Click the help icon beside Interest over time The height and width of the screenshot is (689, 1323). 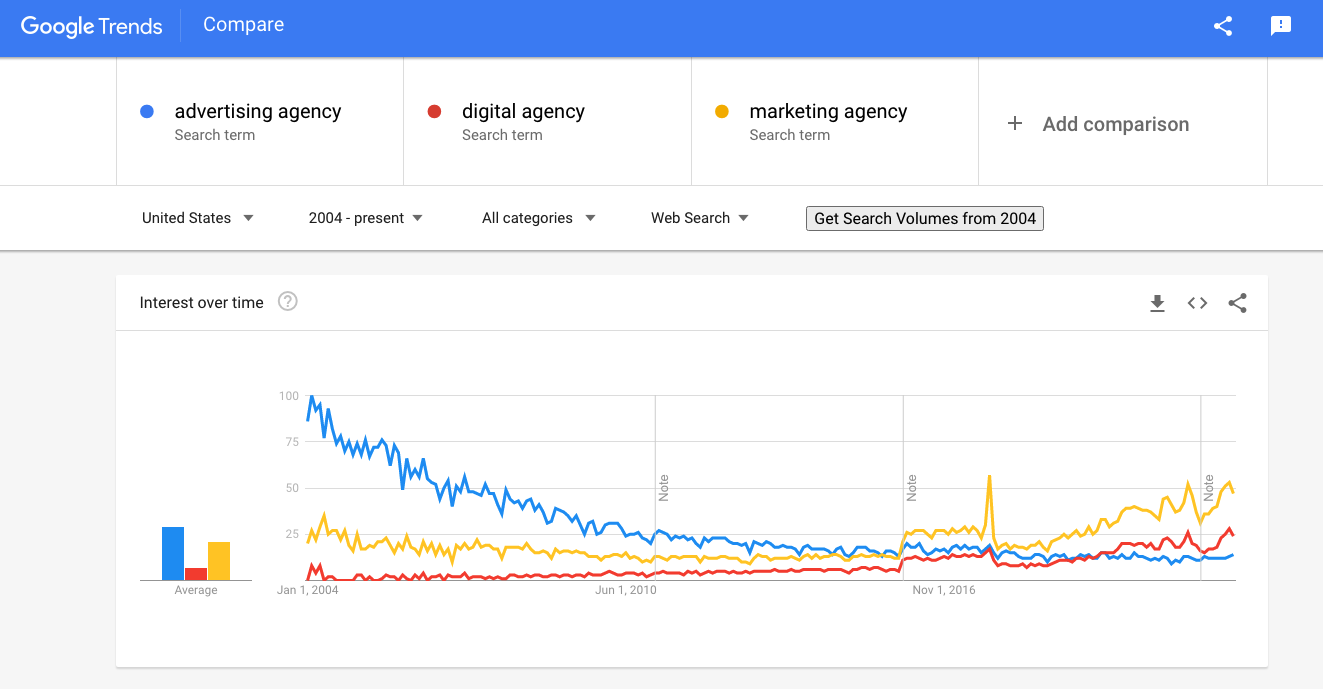[288, 302]
